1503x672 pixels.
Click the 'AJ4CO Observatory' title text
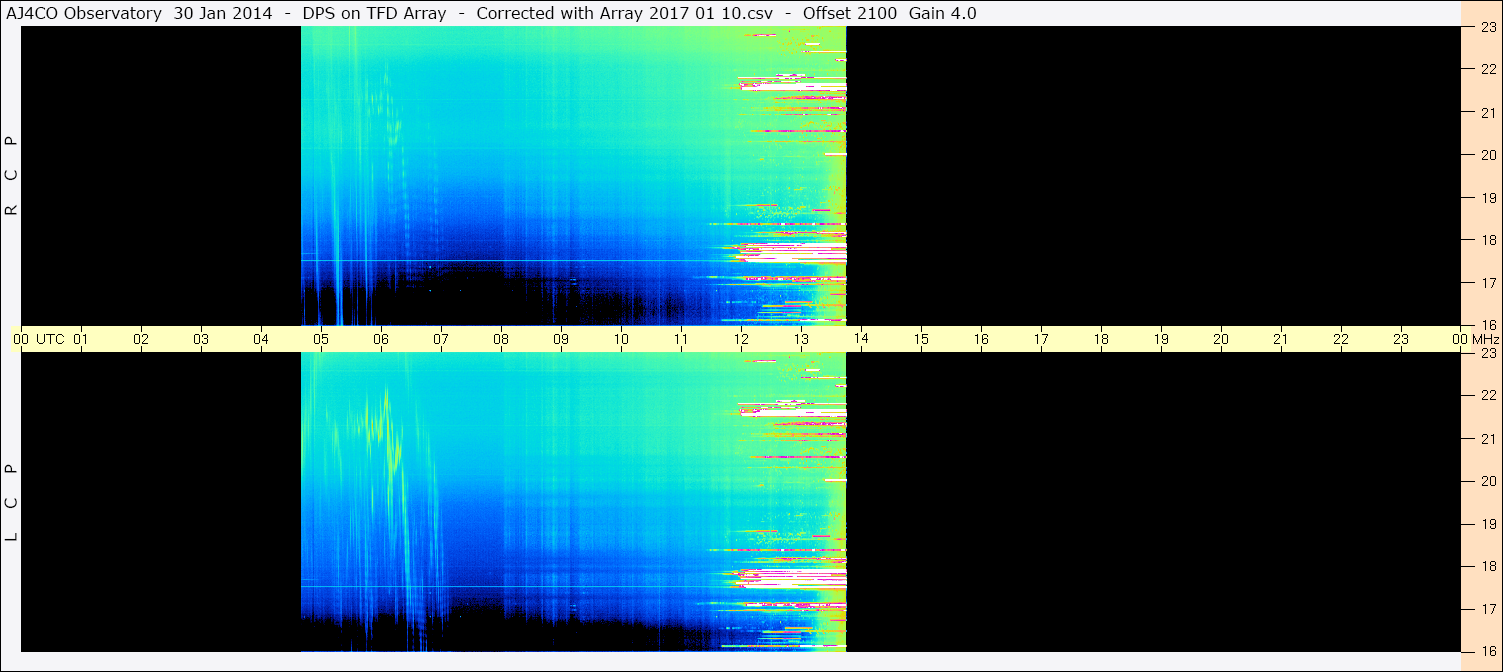(86, 13)
